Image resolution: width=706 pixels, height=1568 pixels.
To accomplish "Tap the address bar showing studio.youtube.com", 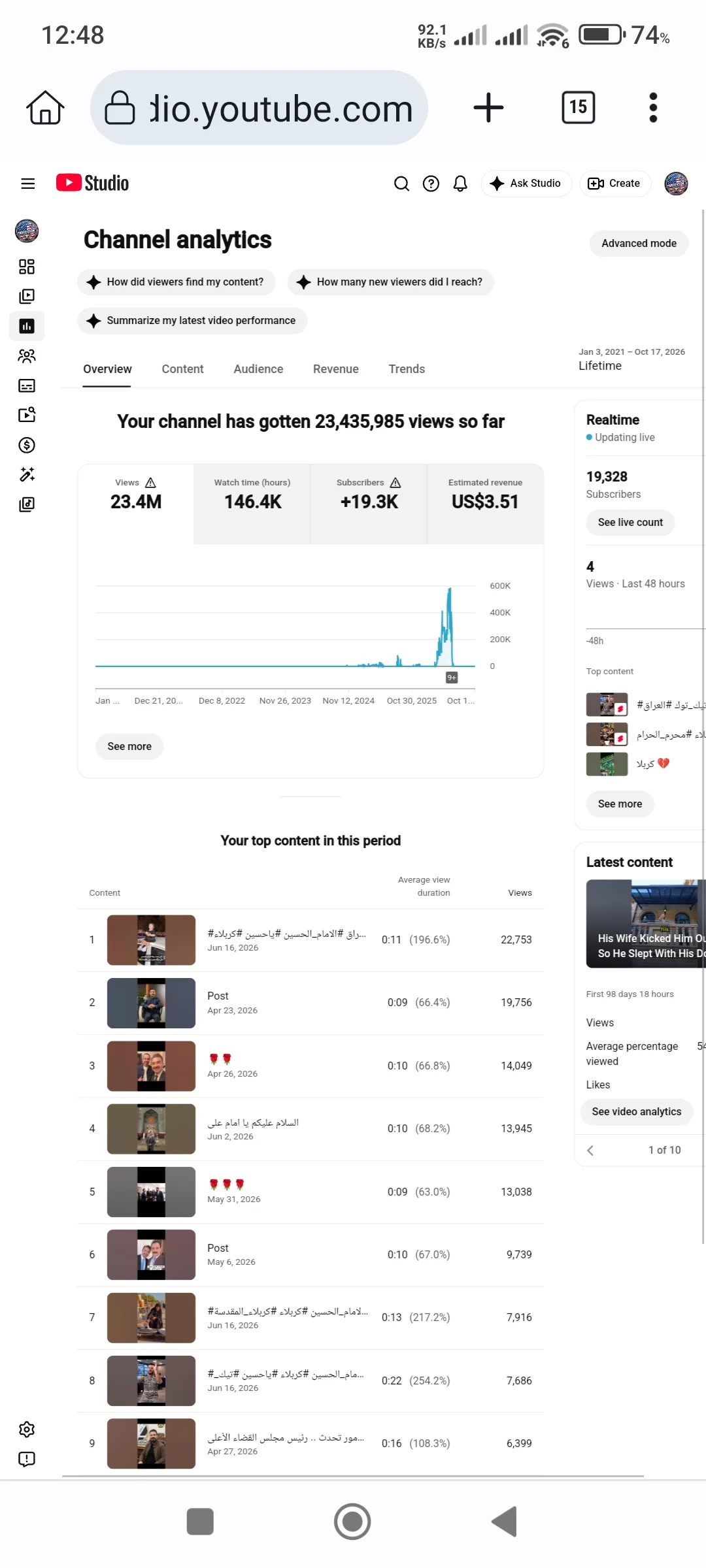I will tap(259, 108).
